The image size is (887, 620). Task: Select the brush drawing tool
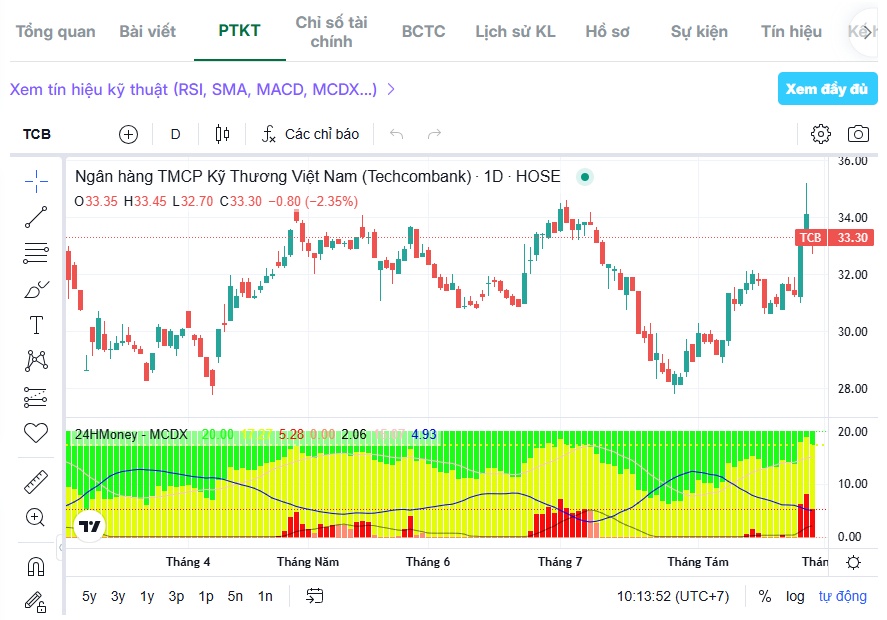click(36, 289)
